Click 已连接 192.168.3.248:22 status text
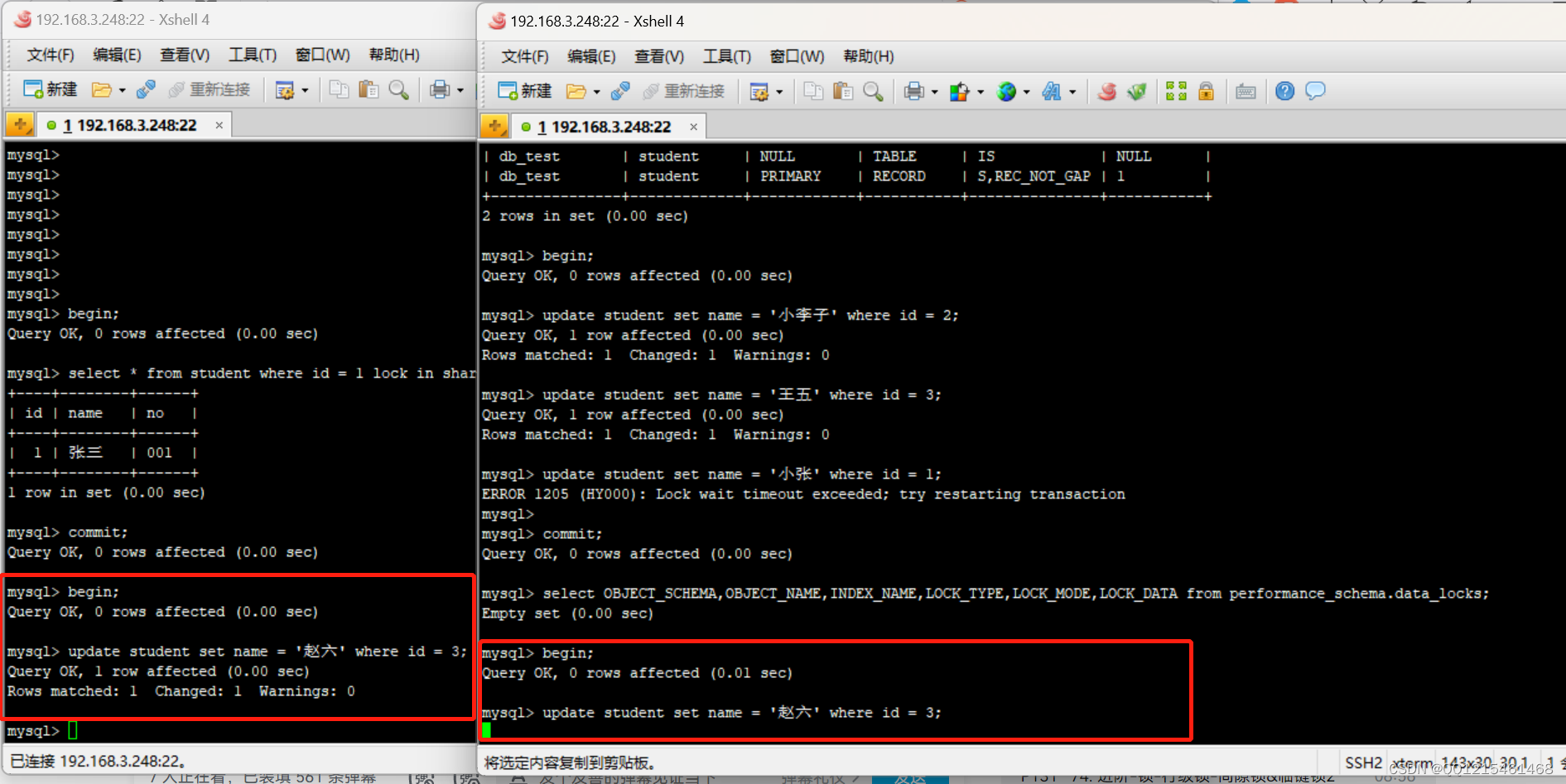This screenshot has height=784, width=1566. (98, 761)
